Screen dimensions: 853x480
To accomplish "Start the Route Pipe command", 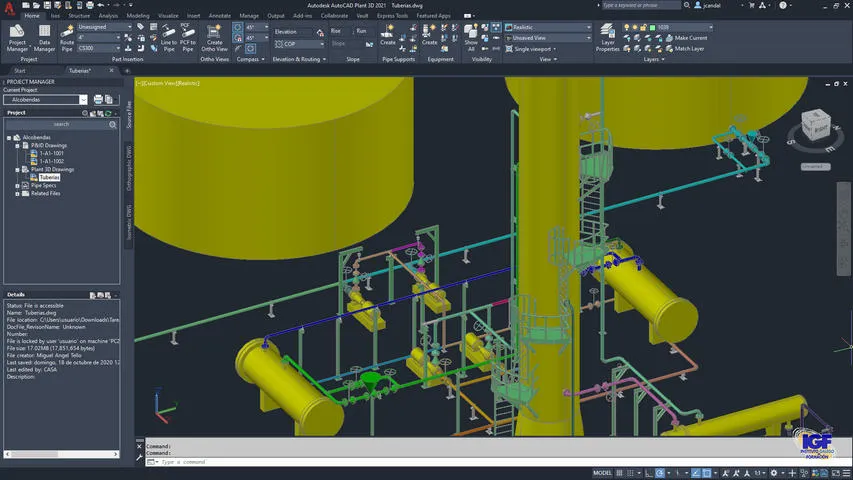I will click(67, 38).
